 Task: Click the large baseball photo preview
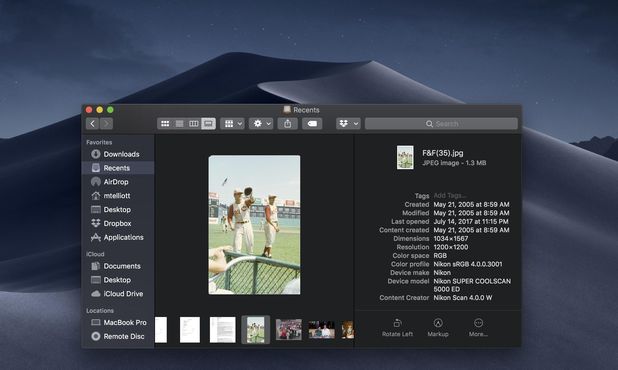point(254,225)
